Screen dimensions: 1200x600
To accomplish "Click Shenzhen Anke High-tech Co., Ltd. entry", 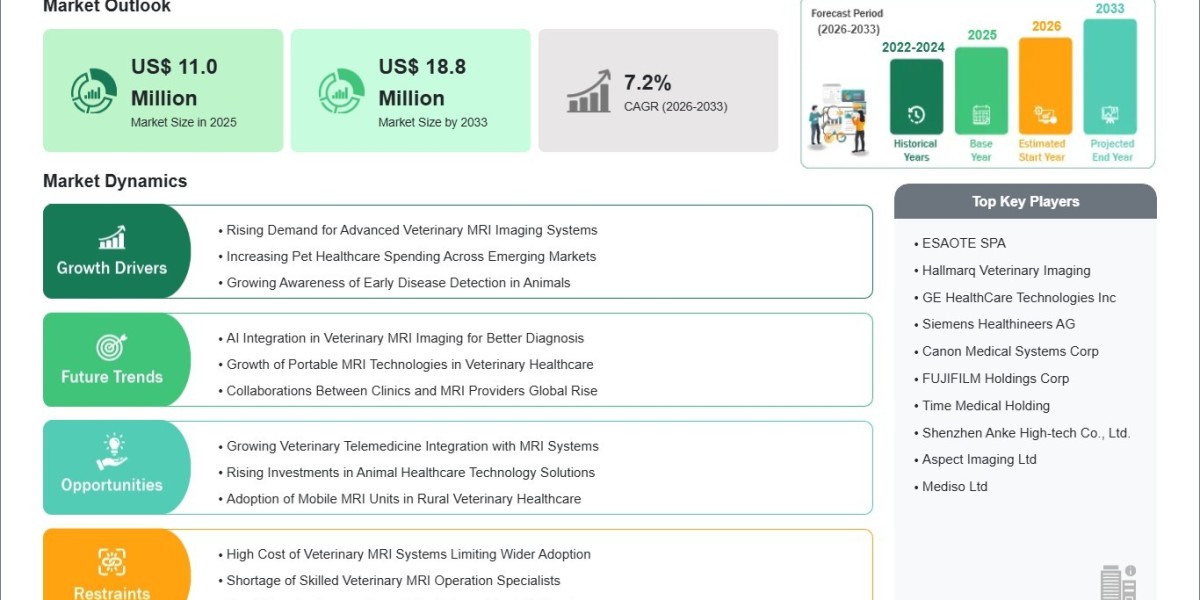I will 1026,432.
